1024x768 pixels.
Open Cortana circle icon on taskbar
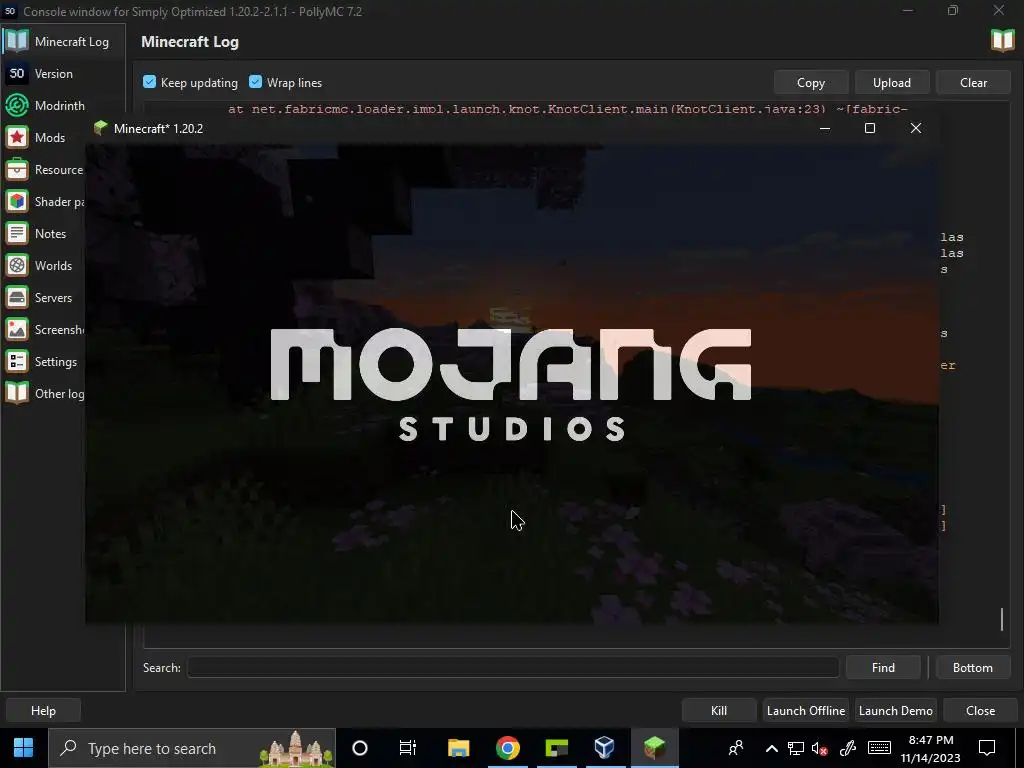pos(360,748)
